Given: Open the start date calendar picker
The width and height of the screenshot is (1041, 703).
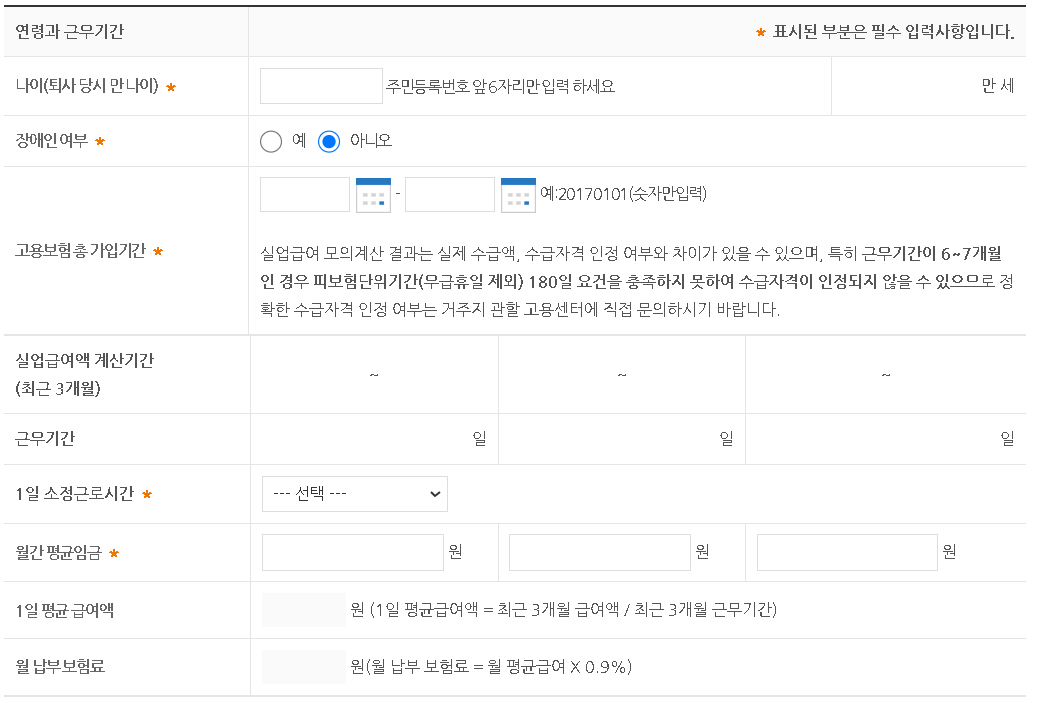Looking at the screenshot, I should 373,194.
